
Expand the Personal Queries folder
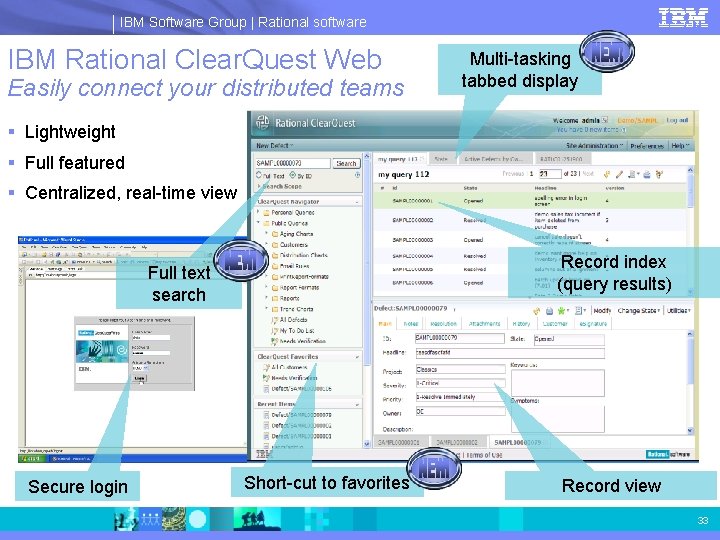coord(259,212)
